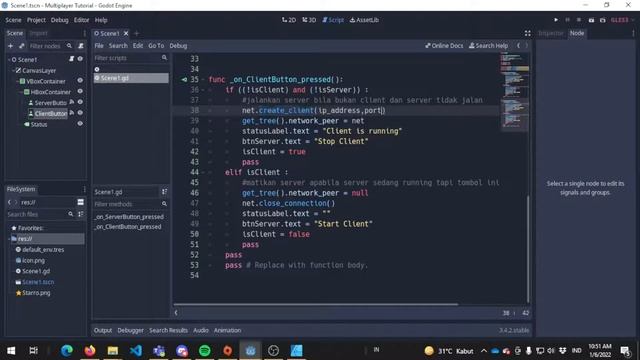Switch to the 3D workspace
Viewport: 640px width, 360px height.
coord(309,20)
